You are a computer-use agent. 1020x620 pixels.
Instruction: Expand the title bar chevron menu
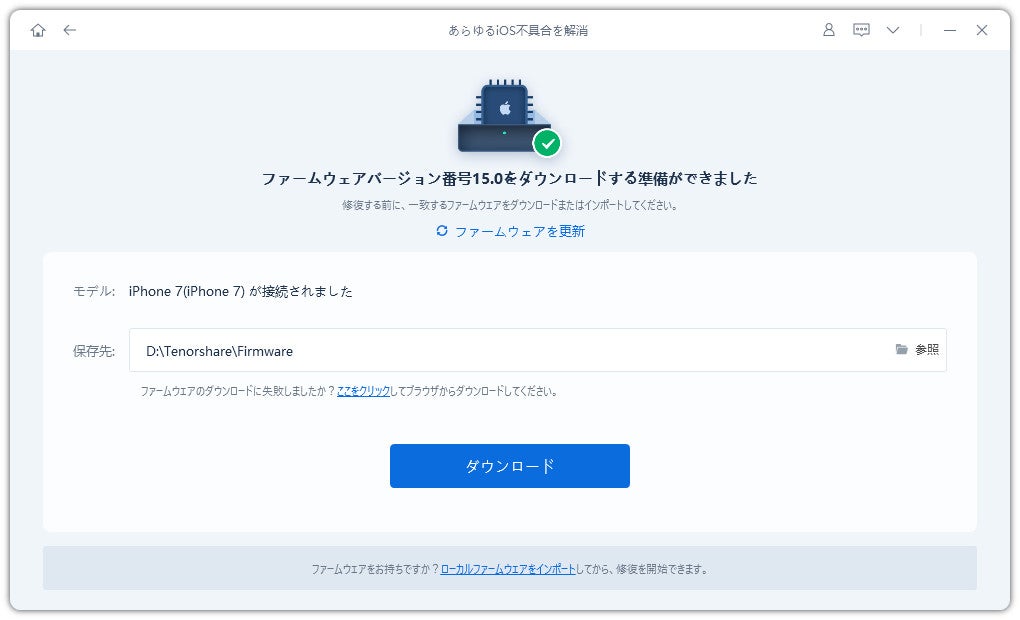[893, 30]
